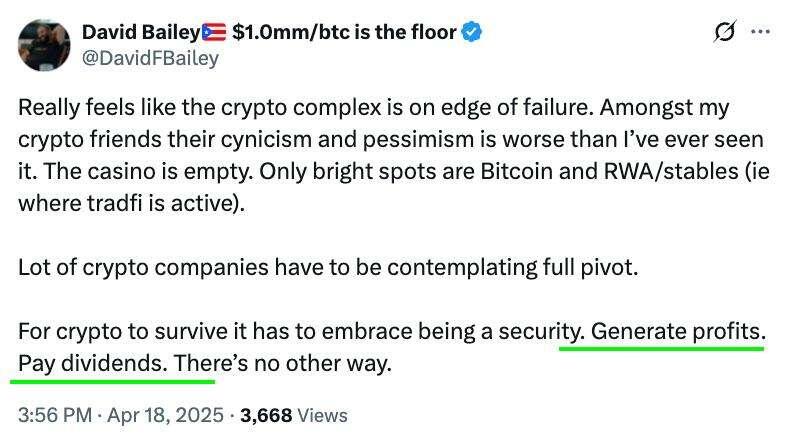This screenshot has height=448, width=790.
Task: Click the "Lot of crypto companies" paragraph
Action: (328, 268)
